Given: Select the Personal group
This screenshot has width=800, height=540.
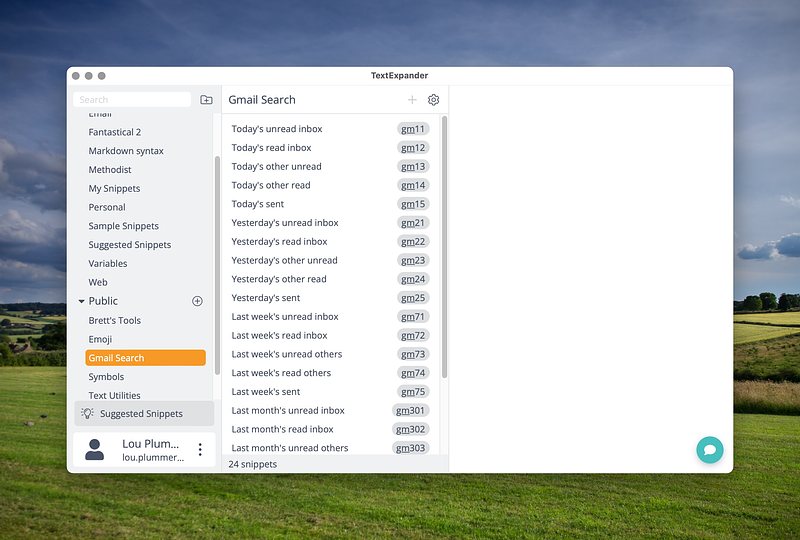Looking at the screenshot, I should pyautogui.click(x=107, y=207).
